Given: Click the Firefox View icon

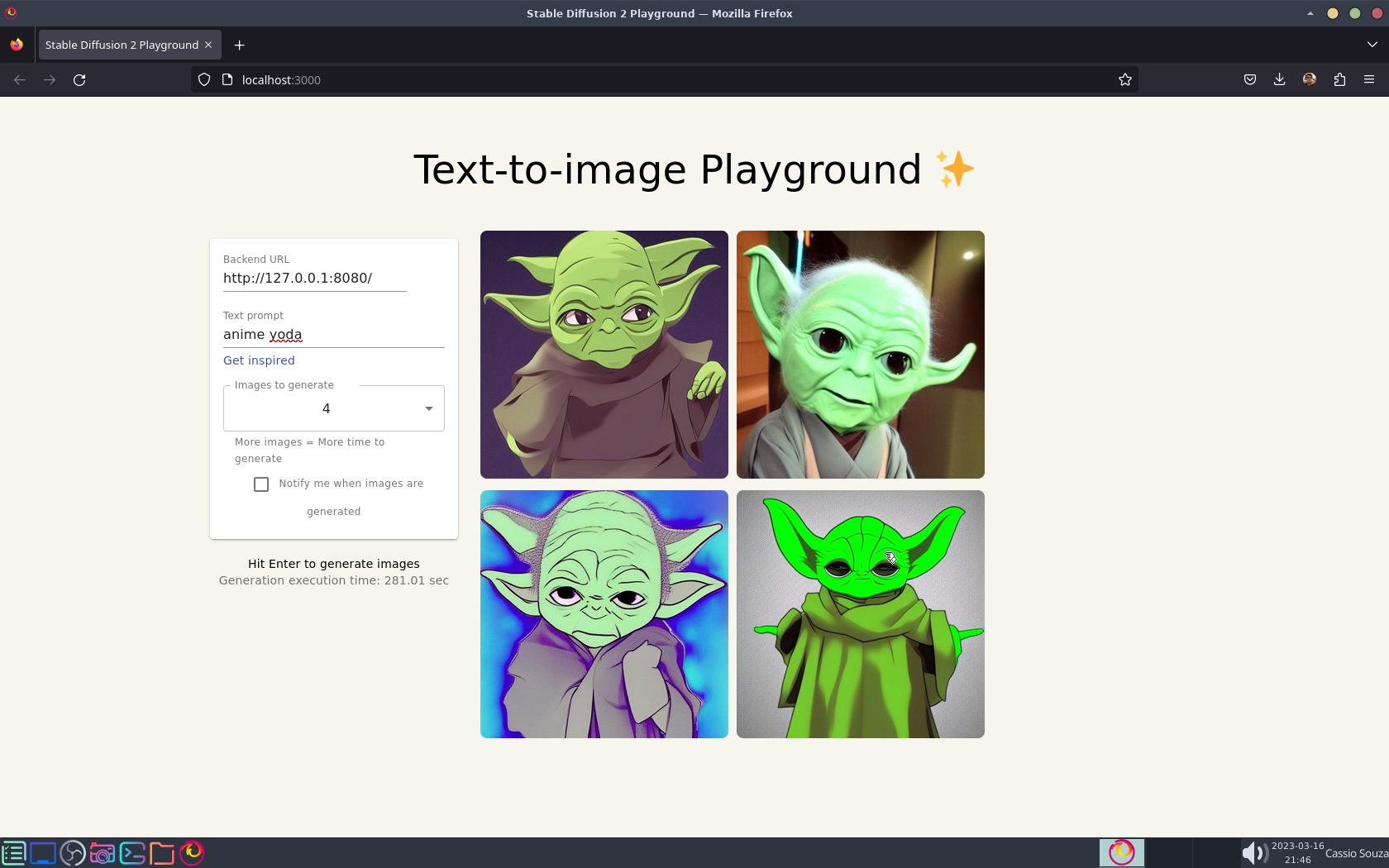Looking at the screenshot, I should (x=17, y=45).
